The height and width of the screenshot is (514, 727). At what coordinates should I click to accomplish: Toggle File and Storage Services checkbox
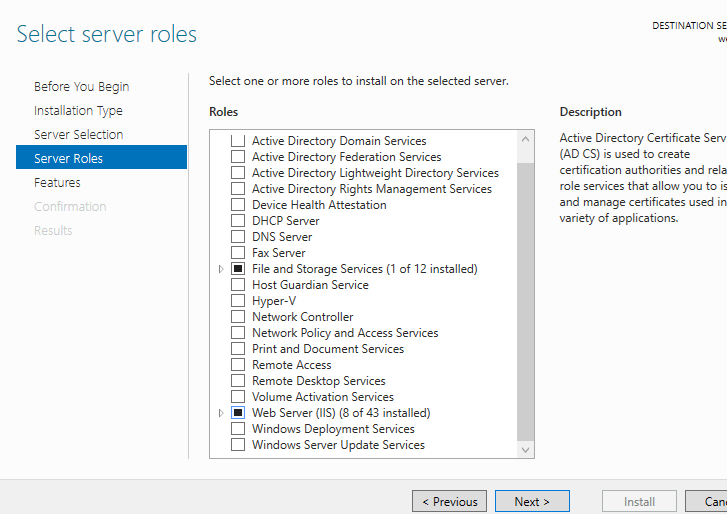click(x=238, y=268)
